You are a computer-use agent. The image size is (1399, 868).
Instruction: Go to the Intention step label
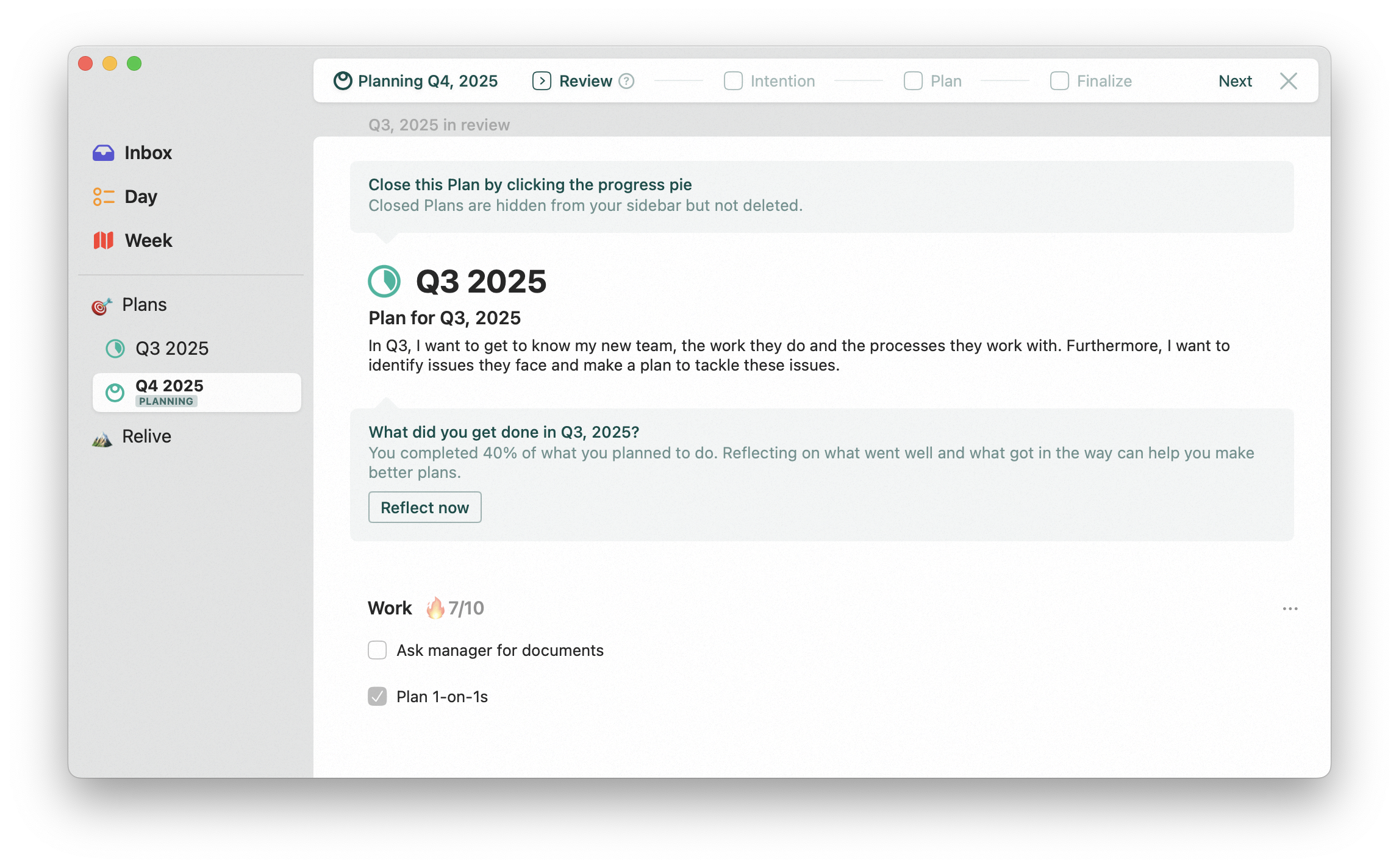tap(782, 81)
